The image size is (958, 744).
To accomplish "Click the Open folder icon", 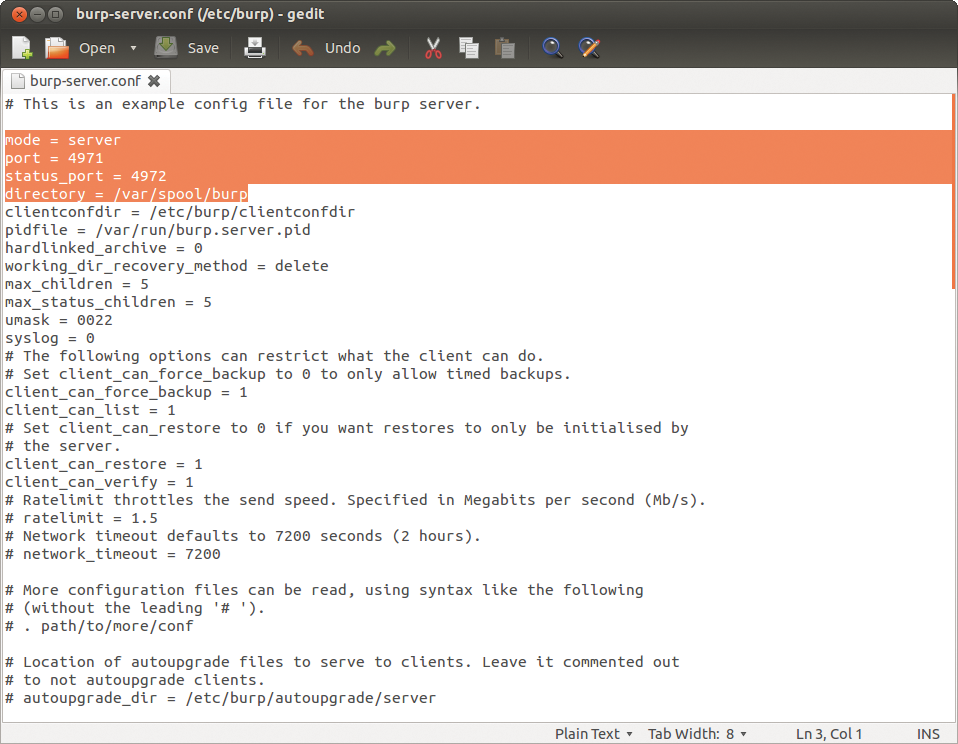I will point(57,48).
